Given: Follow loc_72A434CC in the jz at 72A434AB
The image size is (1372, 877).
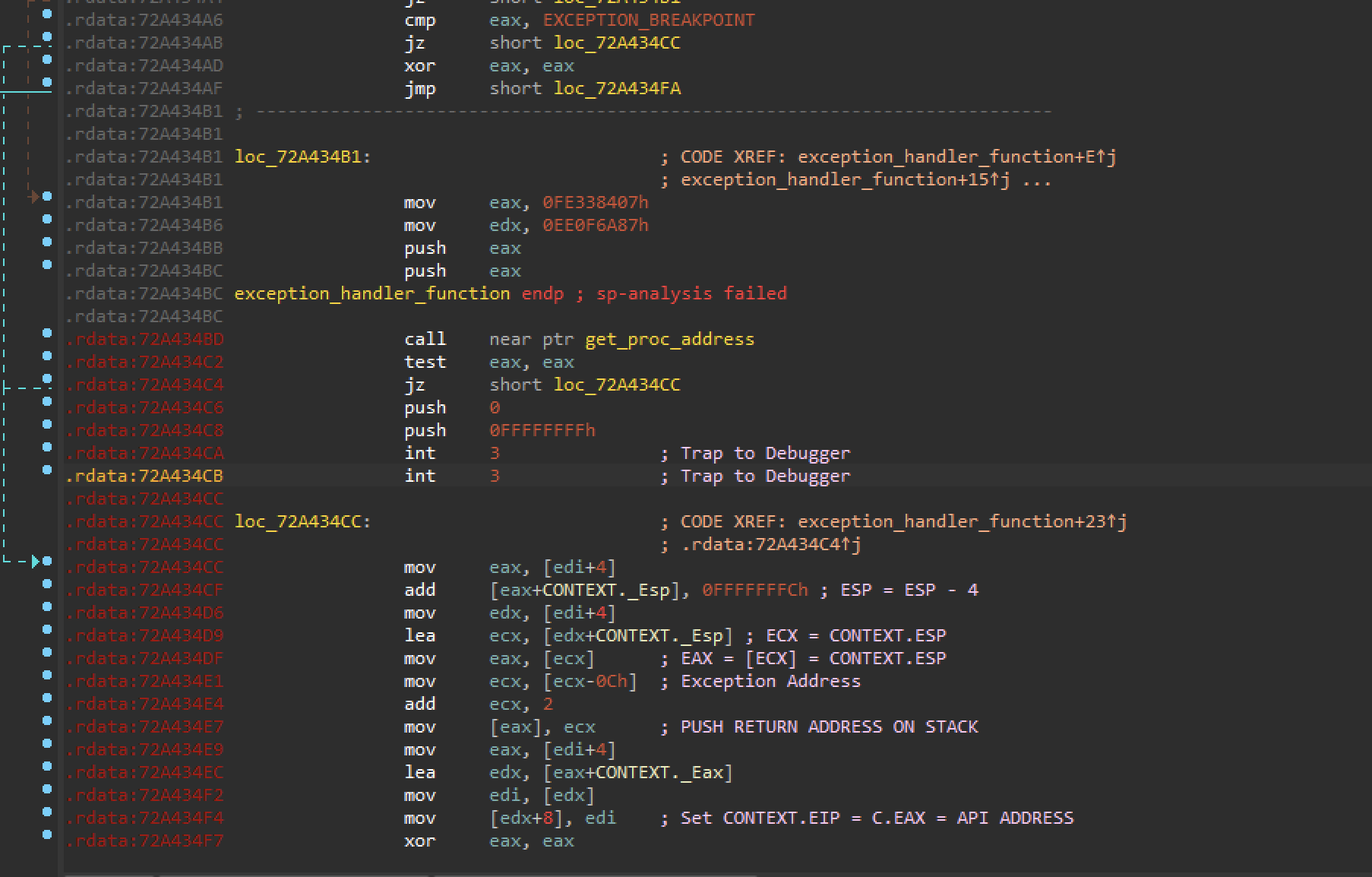Looking at the screenshot, I should 617,43.
